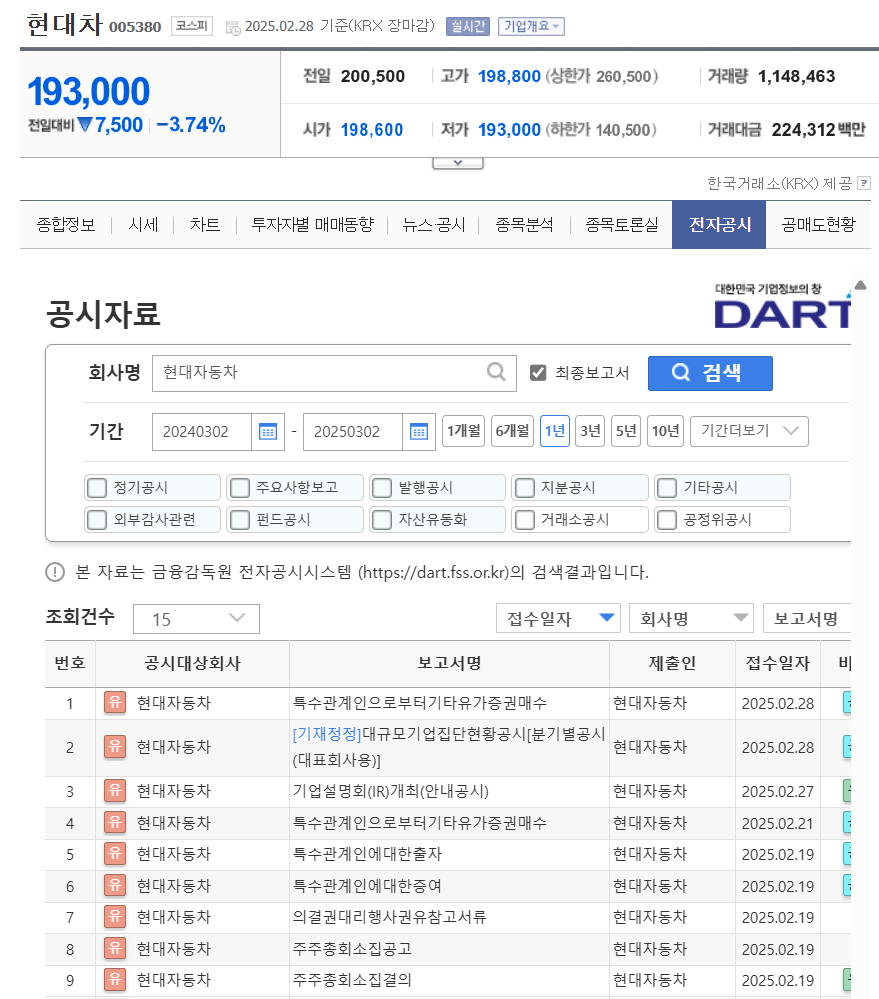Screen dimensions: 879x999
Task: Set period to 5년
Action: 625,431
